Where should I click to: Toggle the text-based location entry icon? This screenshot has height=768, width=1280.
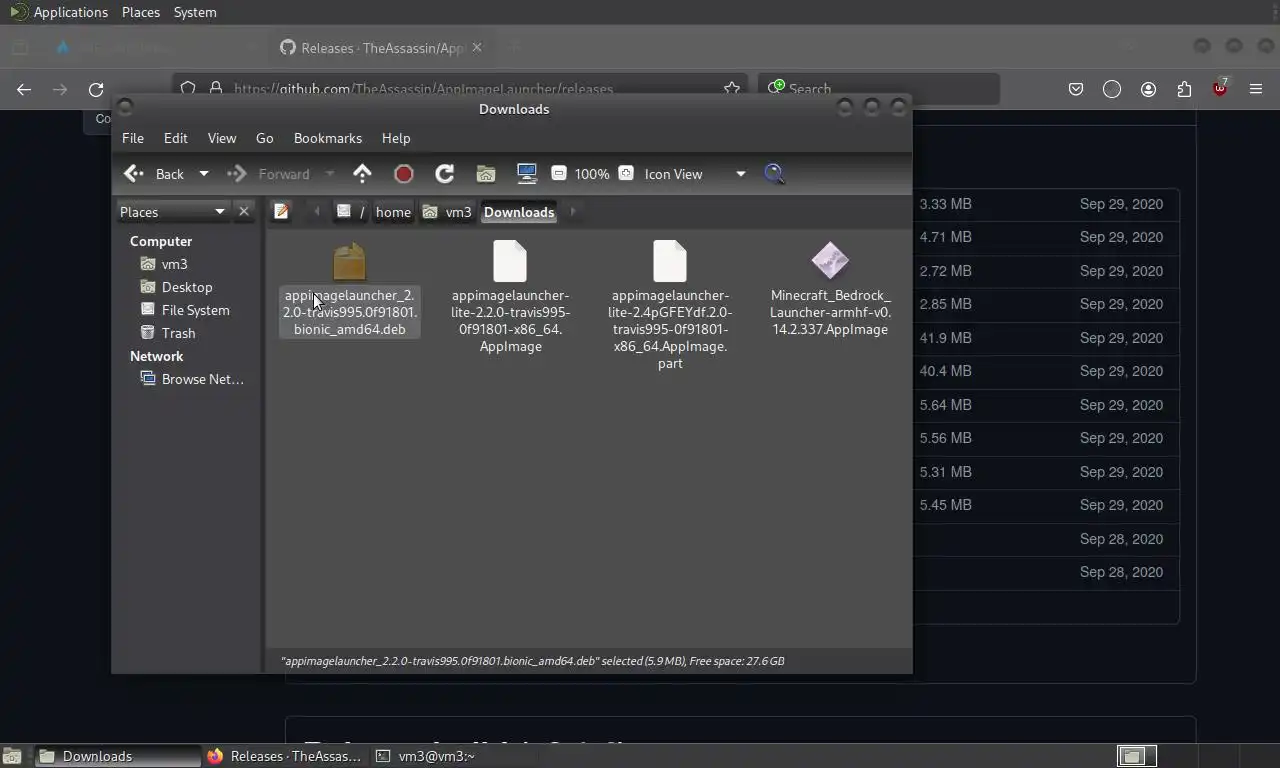pyautogui.click(x=281, y=211)
